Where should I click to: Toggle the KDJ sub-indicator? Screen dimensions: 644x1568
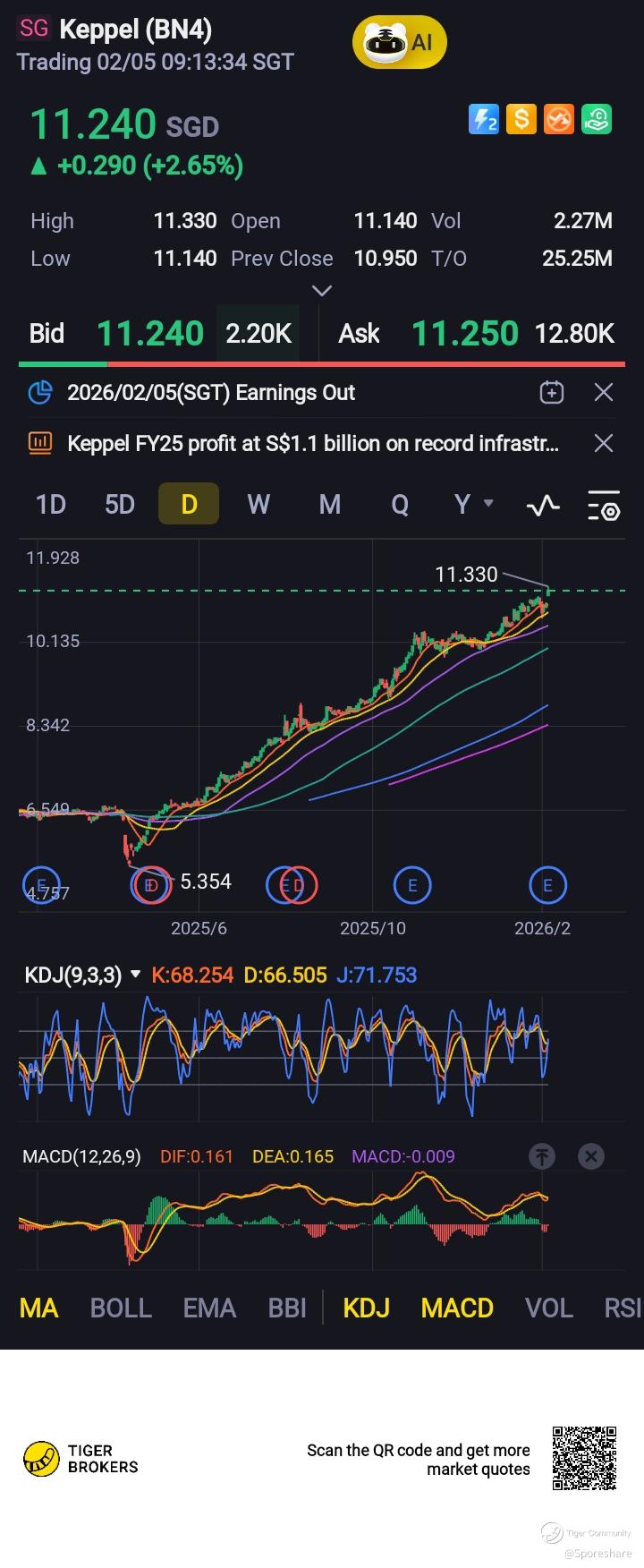(x=367, y=1308)
